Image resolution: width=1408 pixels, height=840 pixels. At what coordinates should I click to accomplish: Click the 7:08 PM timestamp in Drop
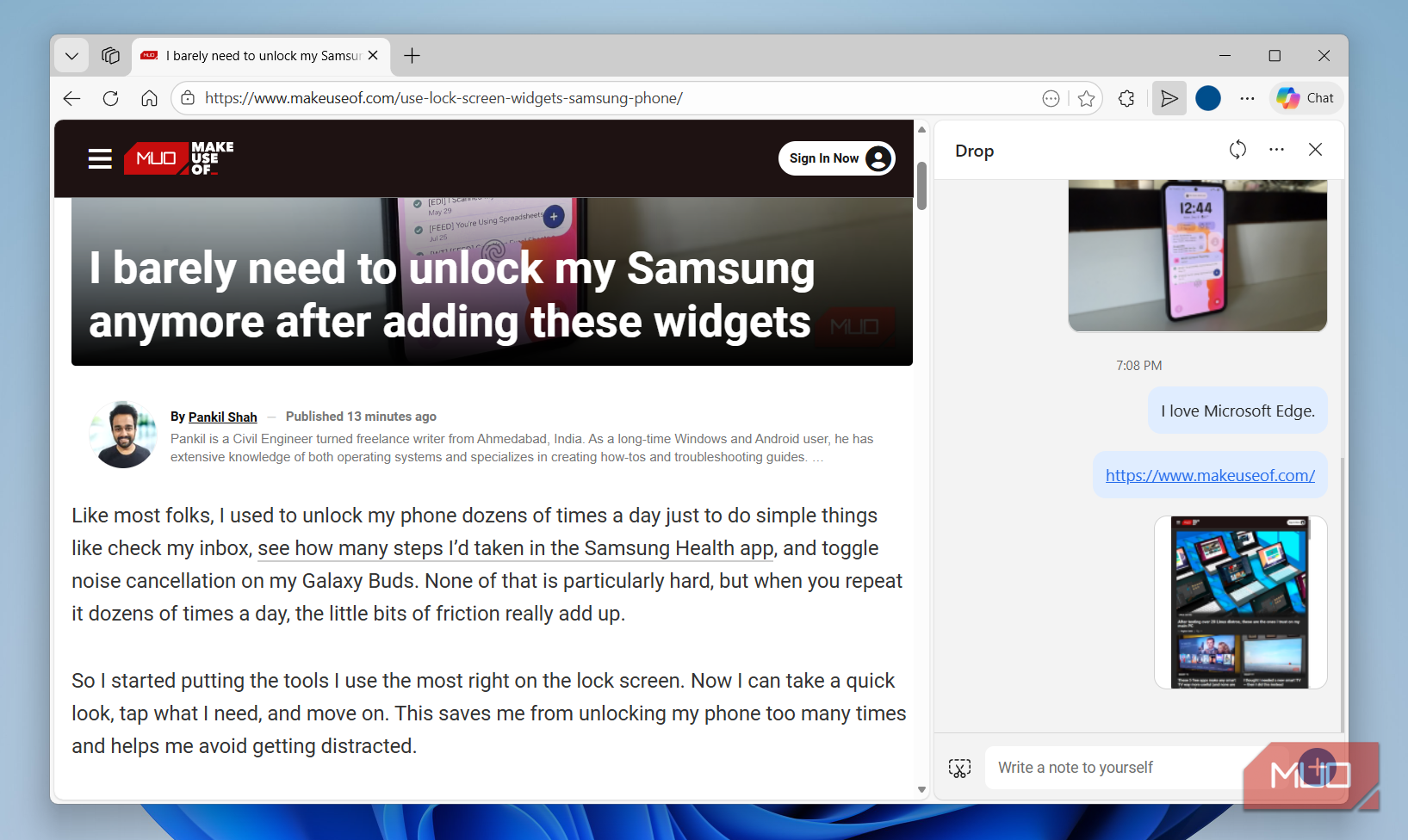[1138, 366]
